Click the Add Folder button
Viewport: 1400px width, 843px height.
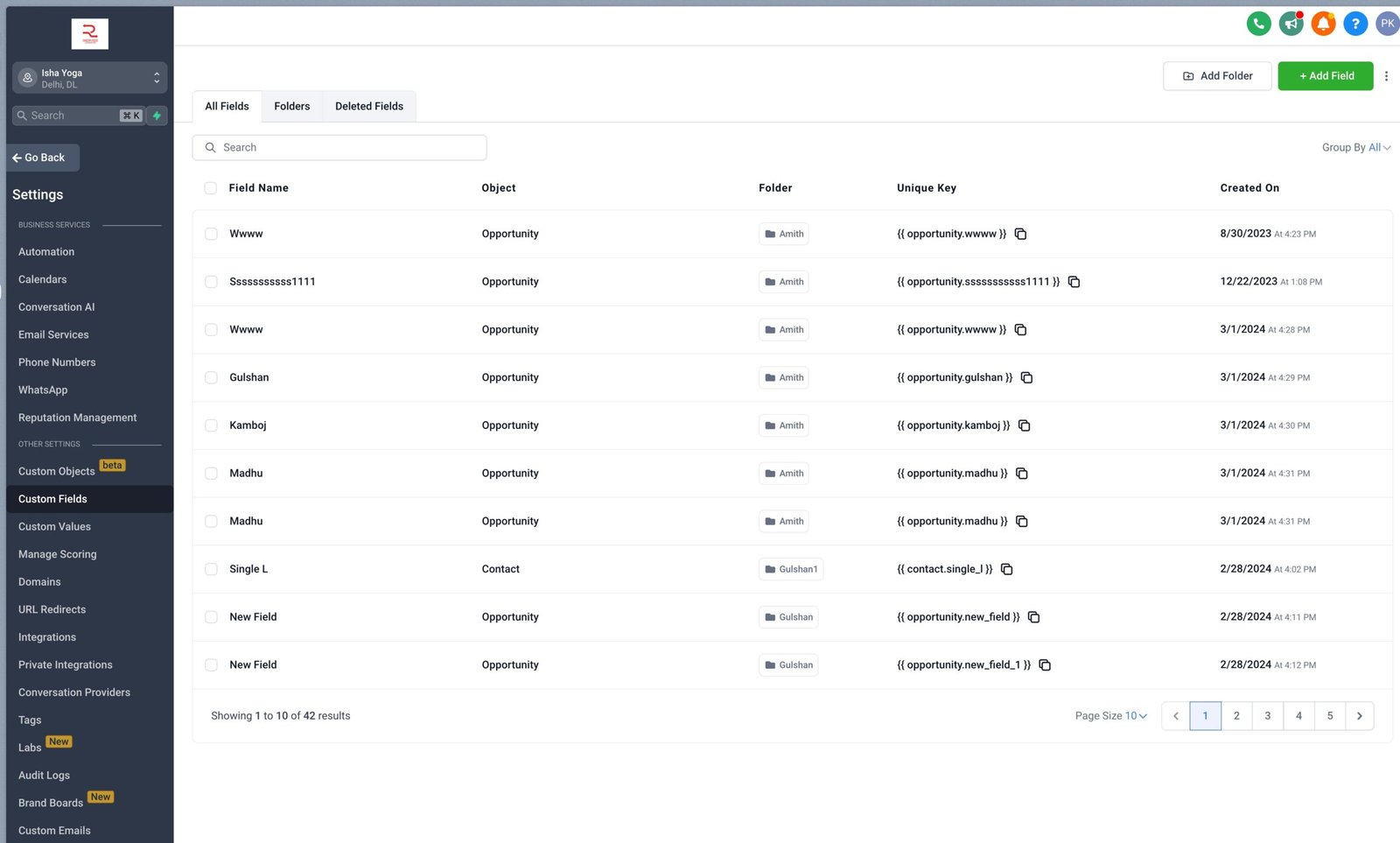(1216, 76)
